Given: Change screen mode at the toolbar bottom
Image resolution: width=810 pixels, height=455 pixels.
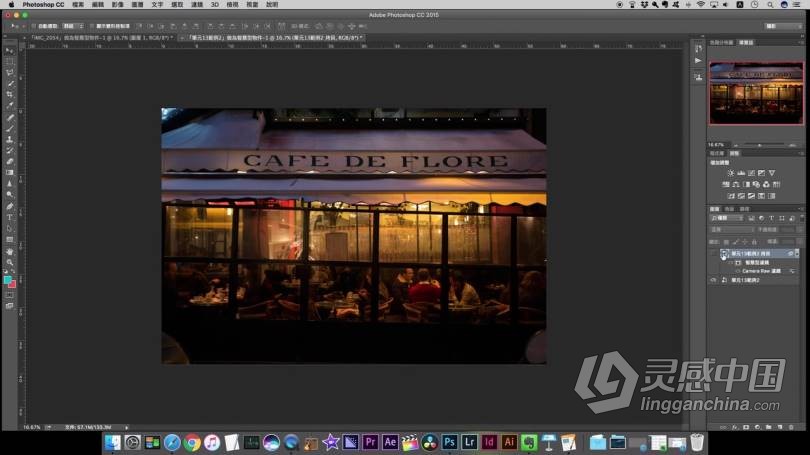Looking at the screenshot, I should (x=9, y=306).
